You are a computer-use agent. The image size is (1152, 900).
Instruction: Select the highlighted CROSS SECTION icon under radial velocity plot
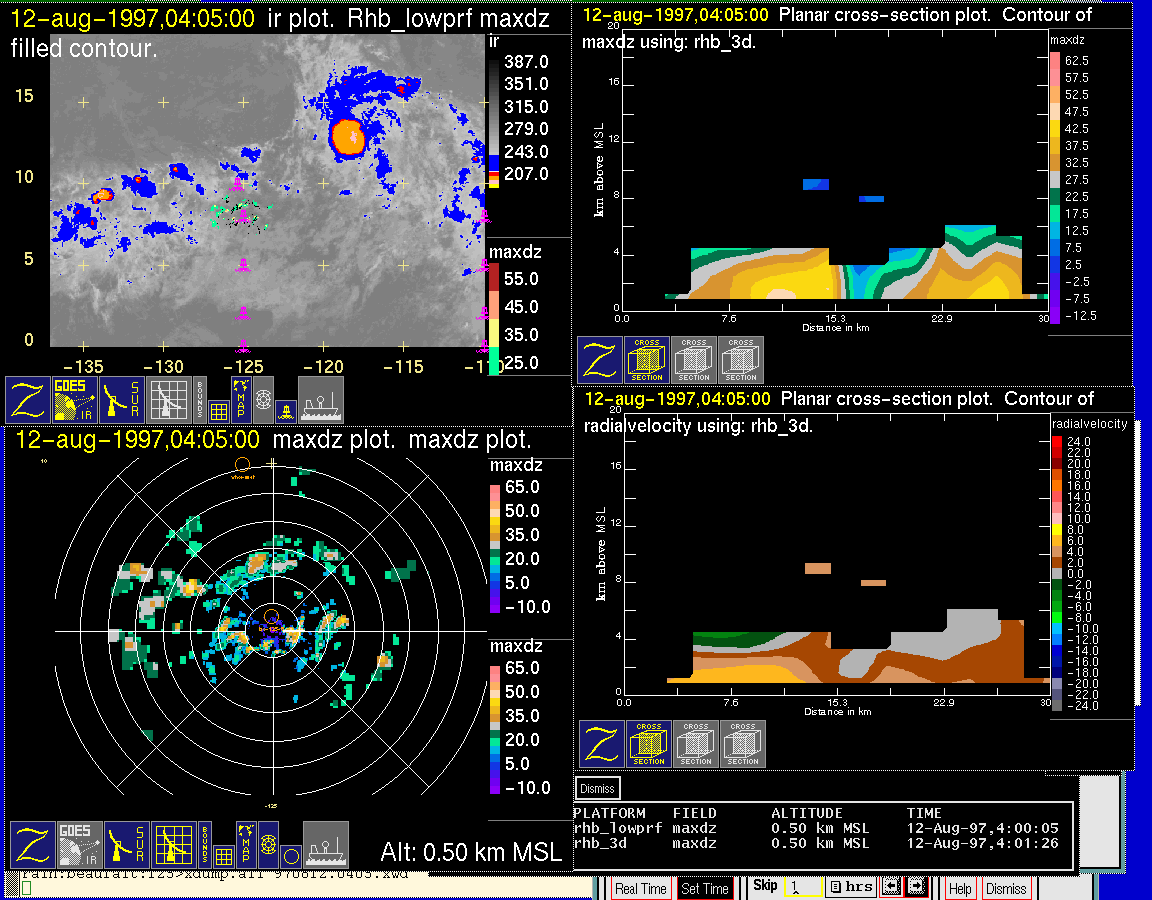coord(650,744)
